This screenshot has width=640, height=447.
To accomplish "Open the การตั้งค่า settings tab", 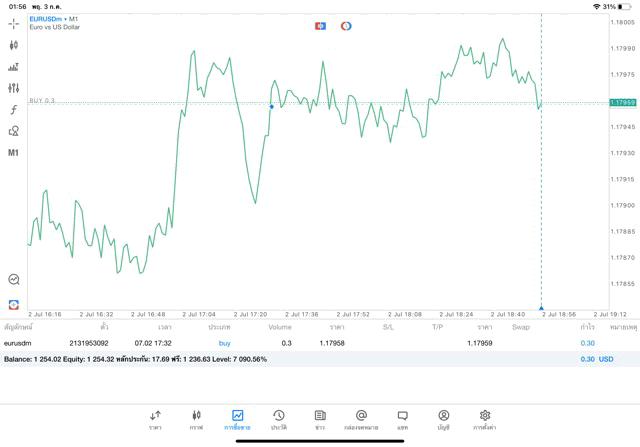I will tap(485, 419).
